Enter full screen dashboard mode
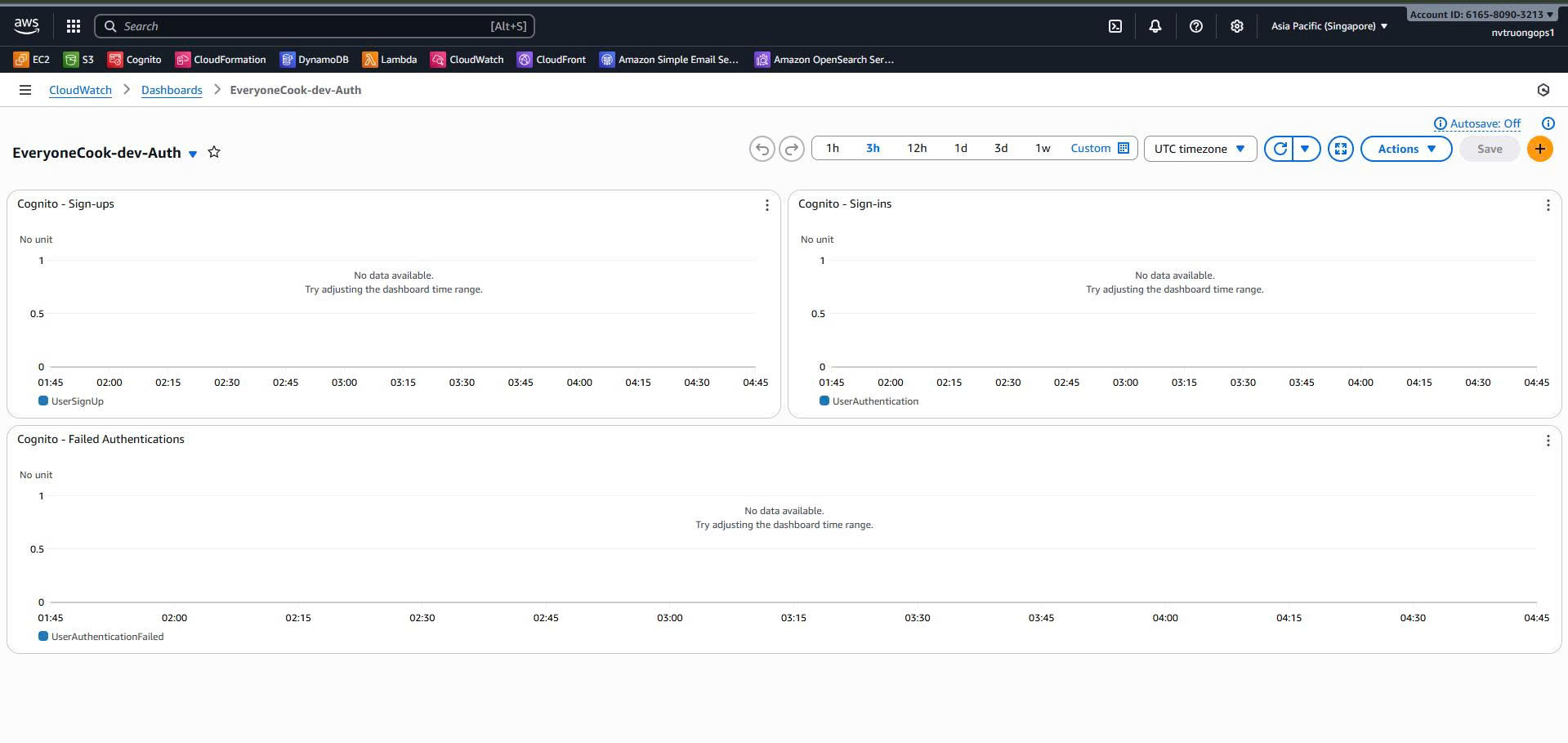1568x743 pixels. pyautogui.click(x=1341, y=149)
